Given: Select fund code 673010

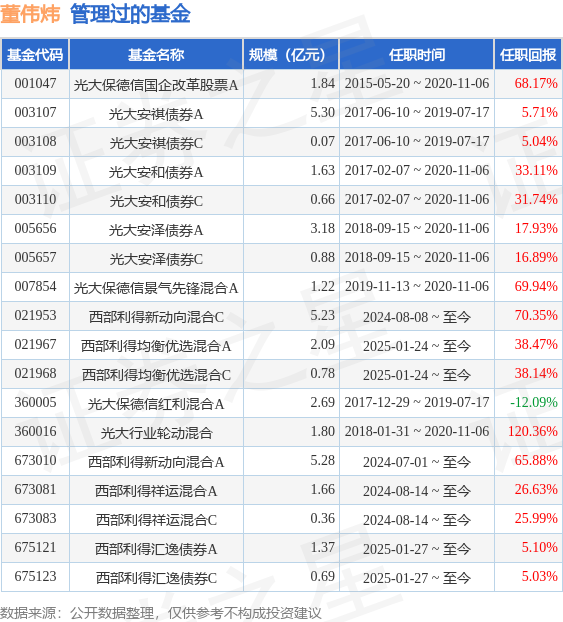Looking at the screenshot, I should 35,460.
